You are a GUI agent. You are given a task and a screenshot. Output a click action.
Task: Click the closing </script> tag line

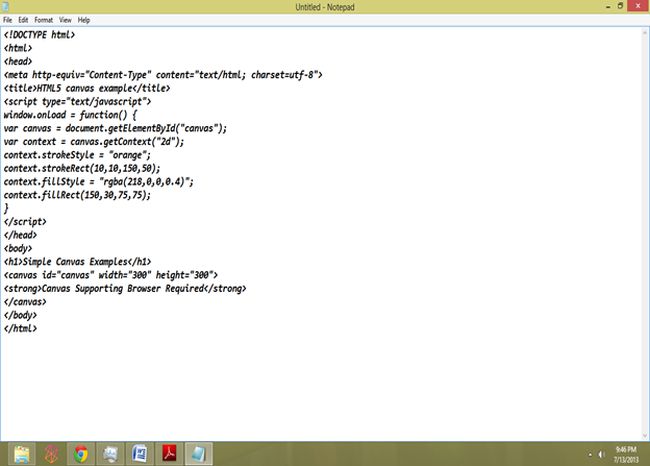tap(25, 222)
